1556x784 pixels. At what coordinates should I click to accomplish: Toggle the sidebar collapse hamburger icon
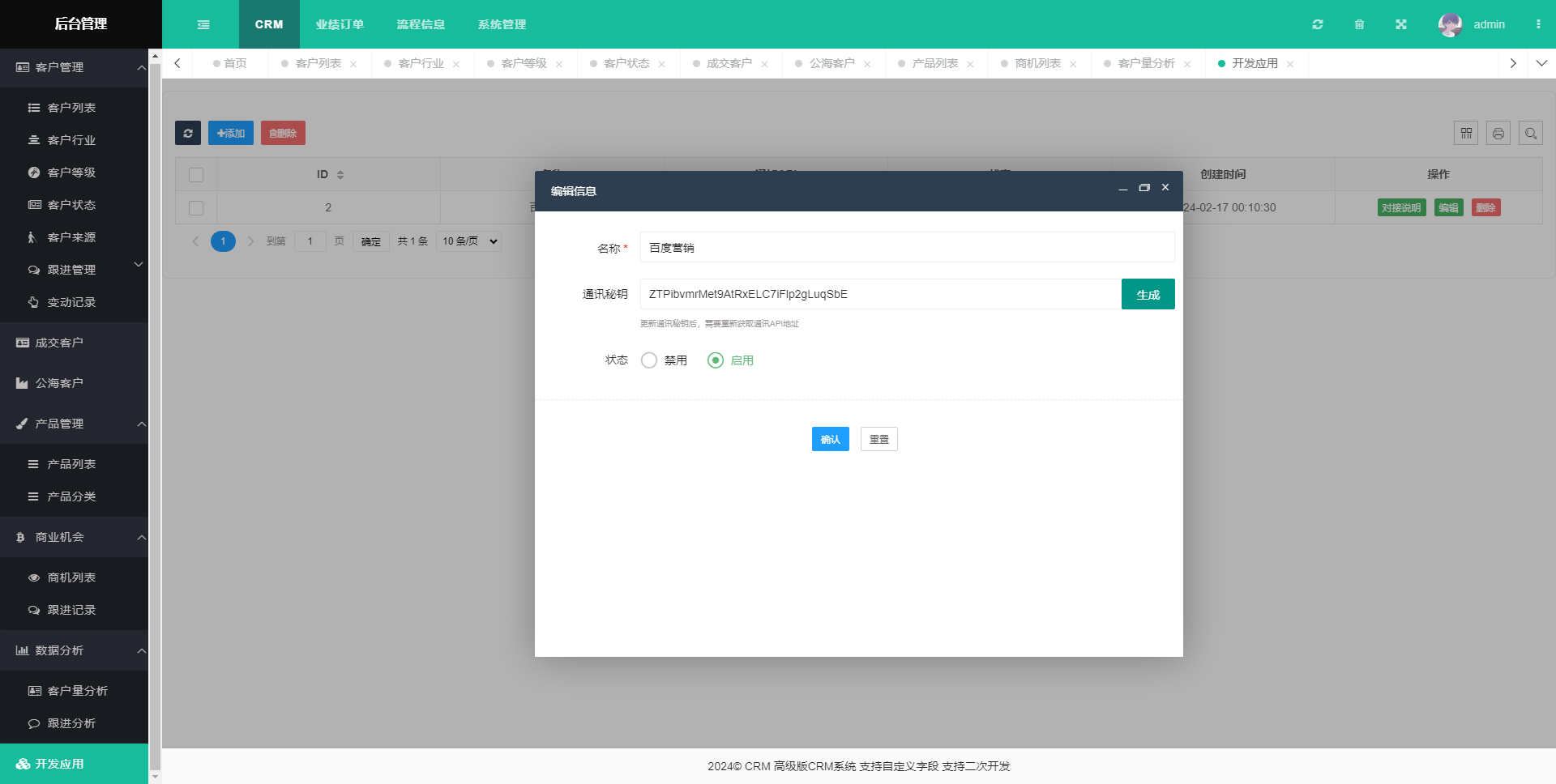[203, 24]
